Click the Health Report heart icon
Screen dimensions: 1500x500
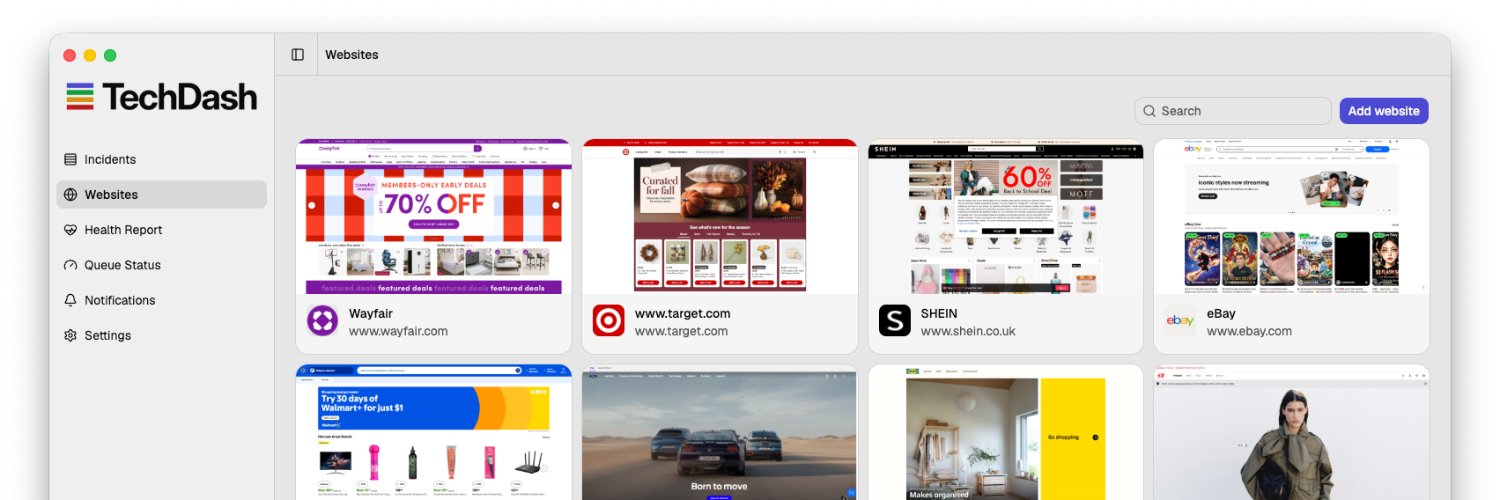[x=70, y=230]
